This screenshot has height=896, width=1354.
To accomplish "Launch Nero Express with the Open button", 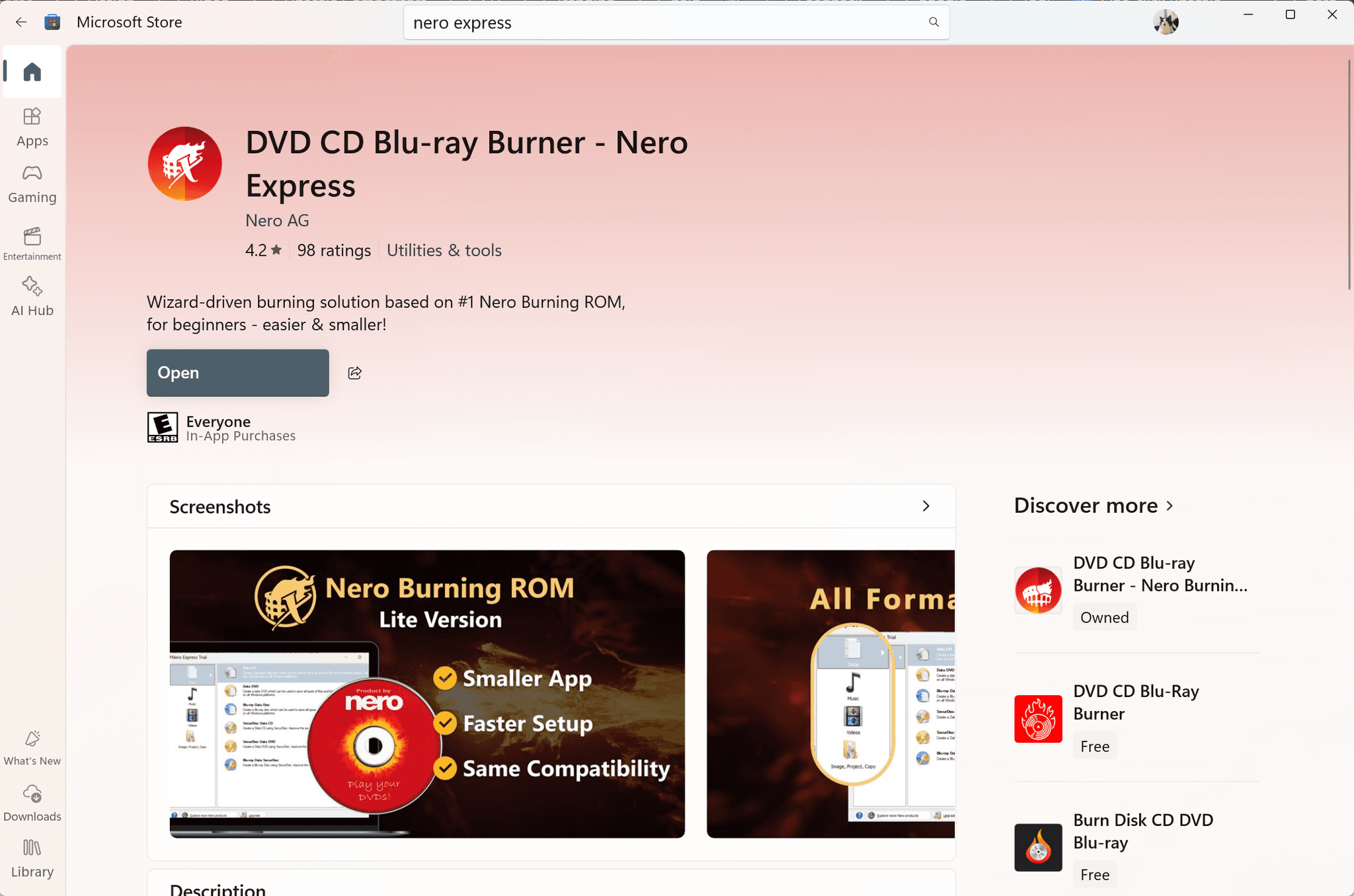I will coord(237,373).
